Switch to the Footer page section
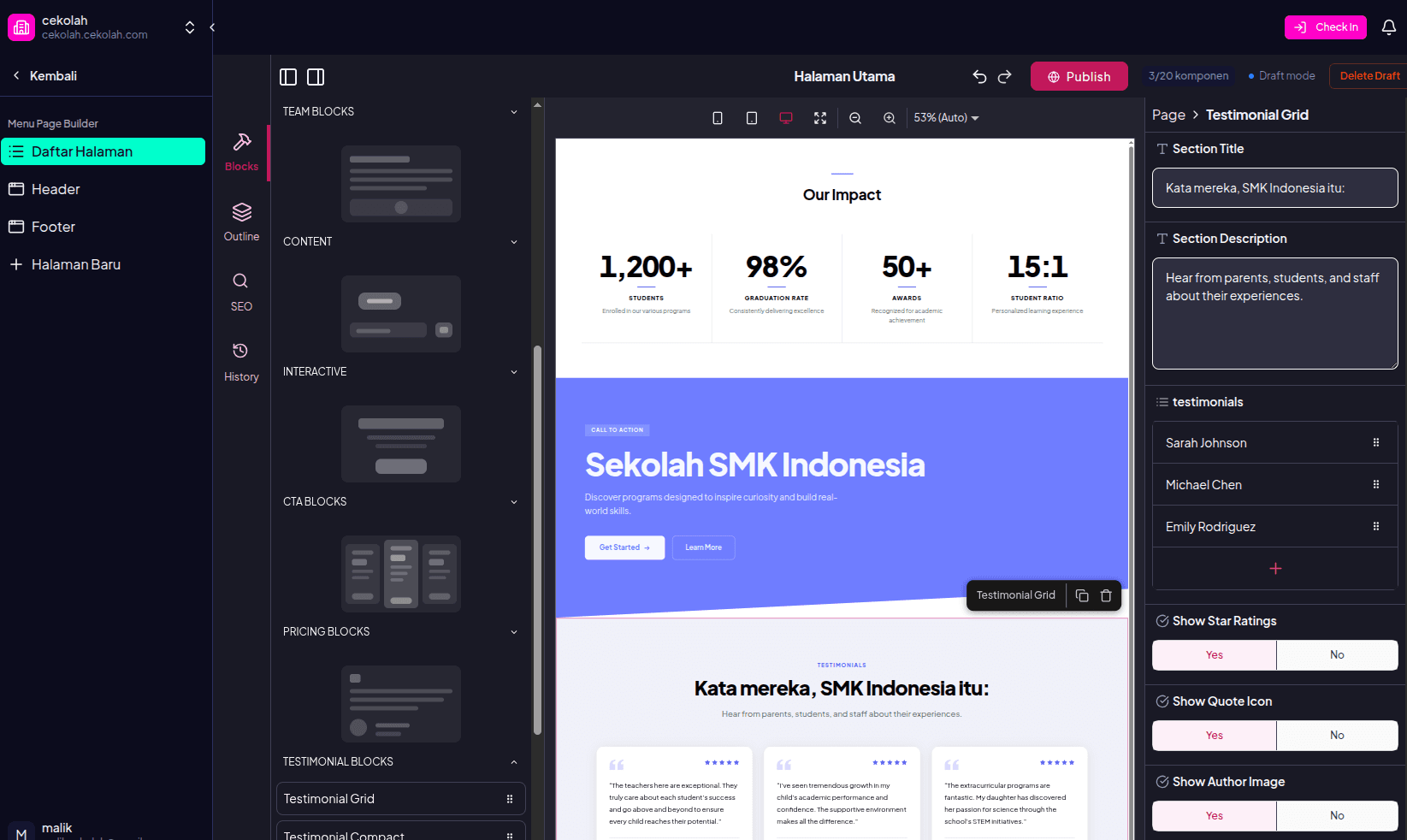1407x840 pixels. point(53,227)
